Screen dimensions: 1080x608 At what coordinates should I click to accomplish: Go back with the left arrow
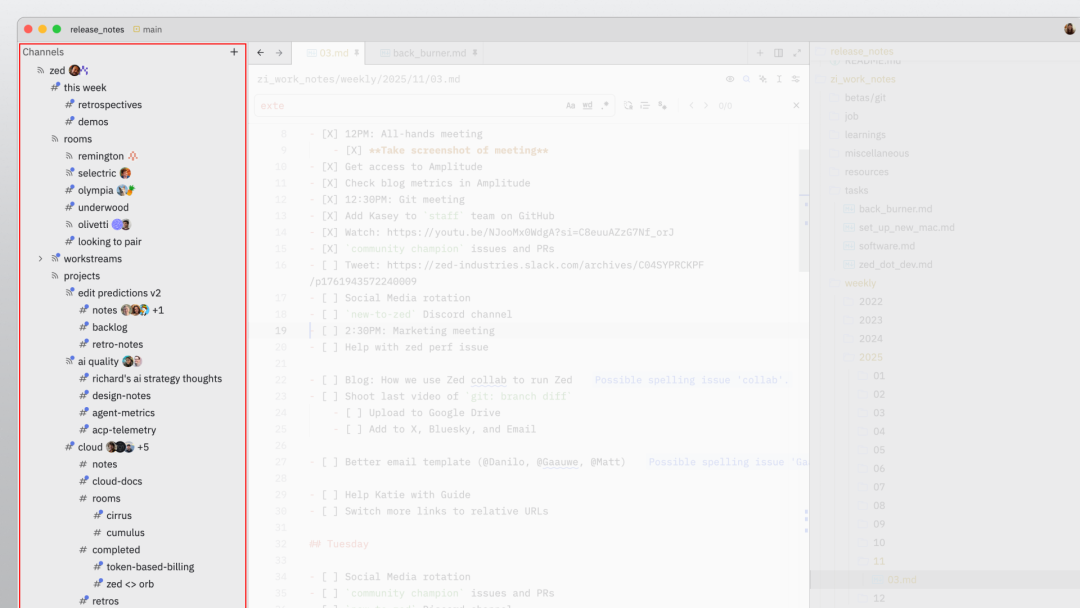(260, 52)
